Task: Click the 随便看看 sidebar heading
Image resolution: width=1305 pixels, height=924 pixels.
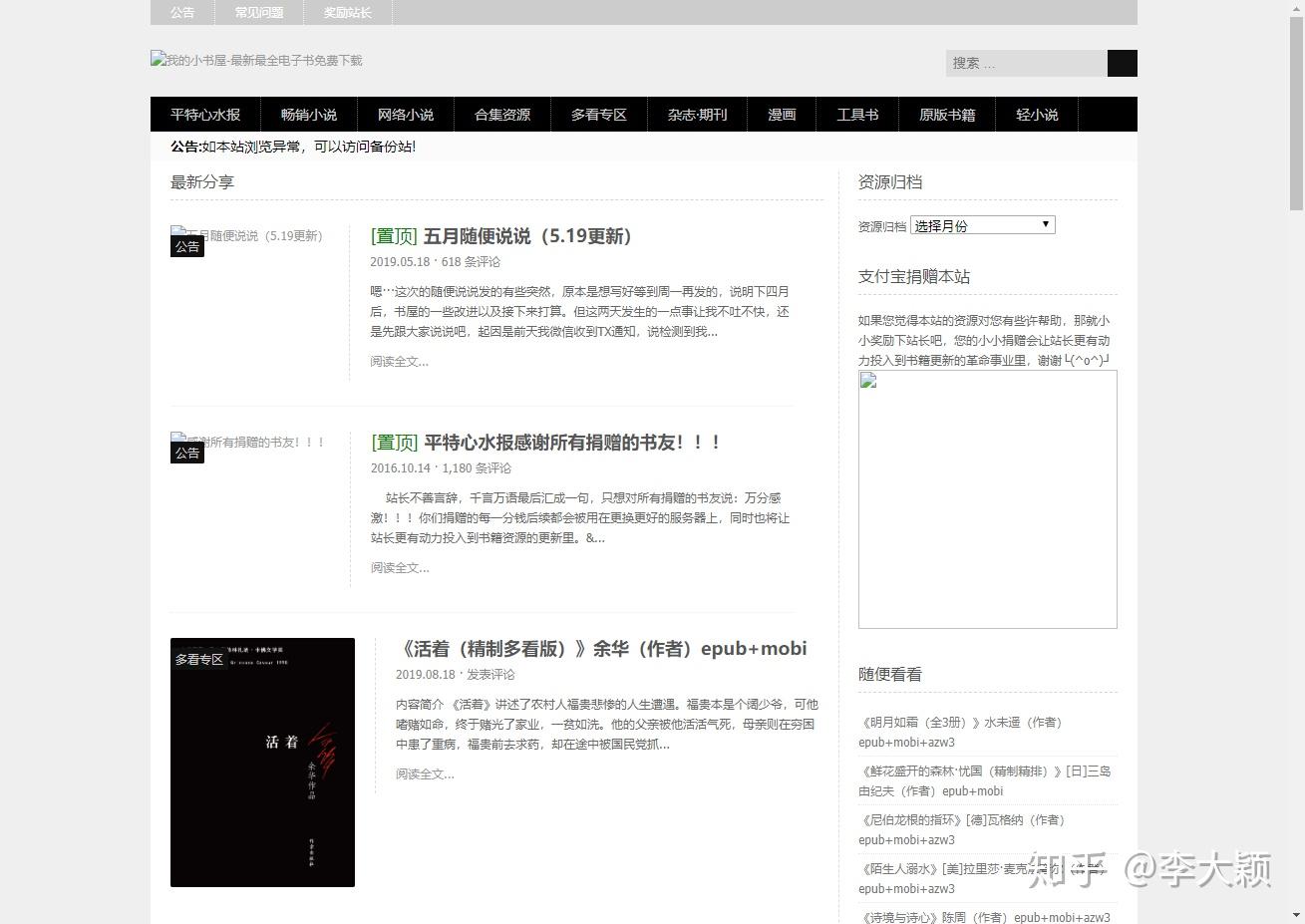Action: tap(890, 675)
